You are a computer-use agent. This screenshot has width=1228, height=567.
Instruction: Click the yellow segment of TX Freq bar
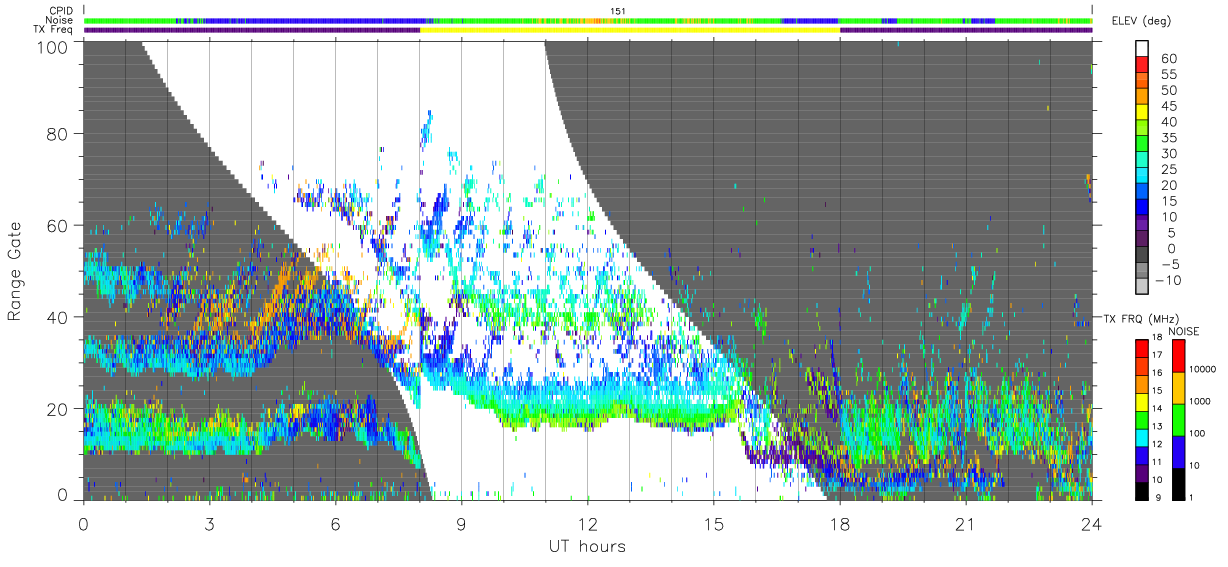tap(630, 30)
